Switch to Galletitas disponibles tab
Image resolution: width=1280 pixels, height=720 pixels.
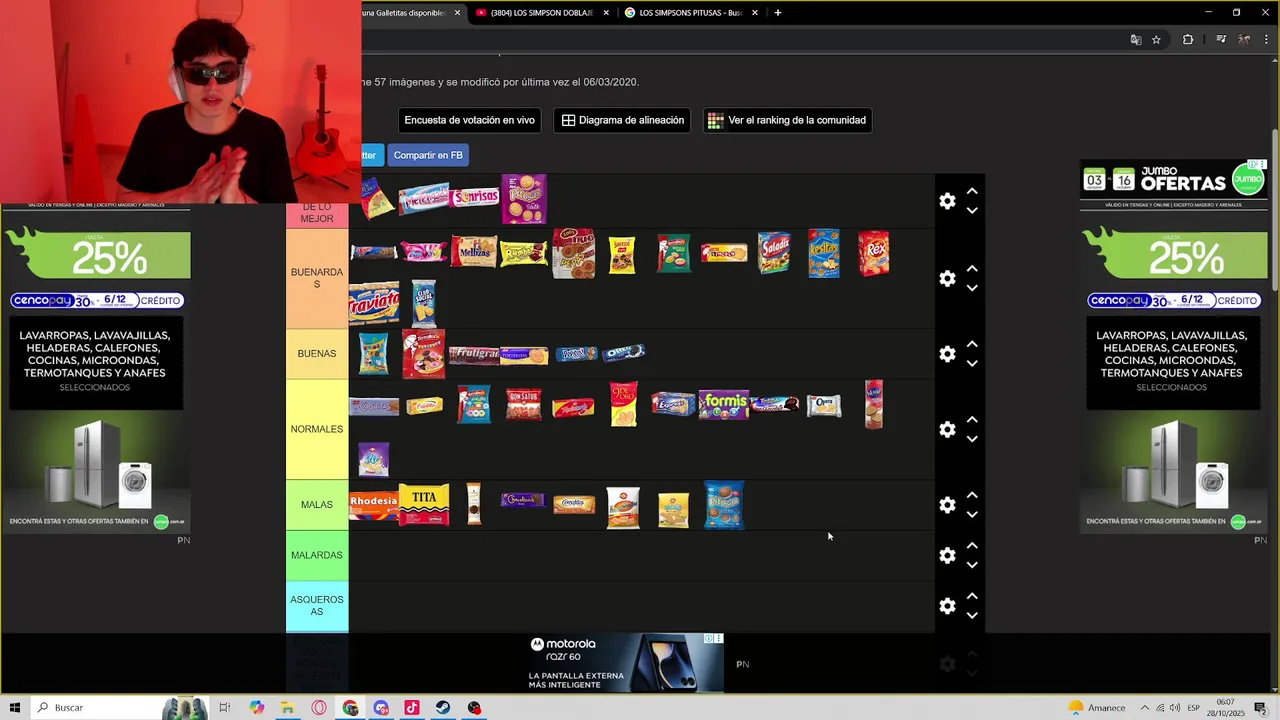tap(404, 13)
